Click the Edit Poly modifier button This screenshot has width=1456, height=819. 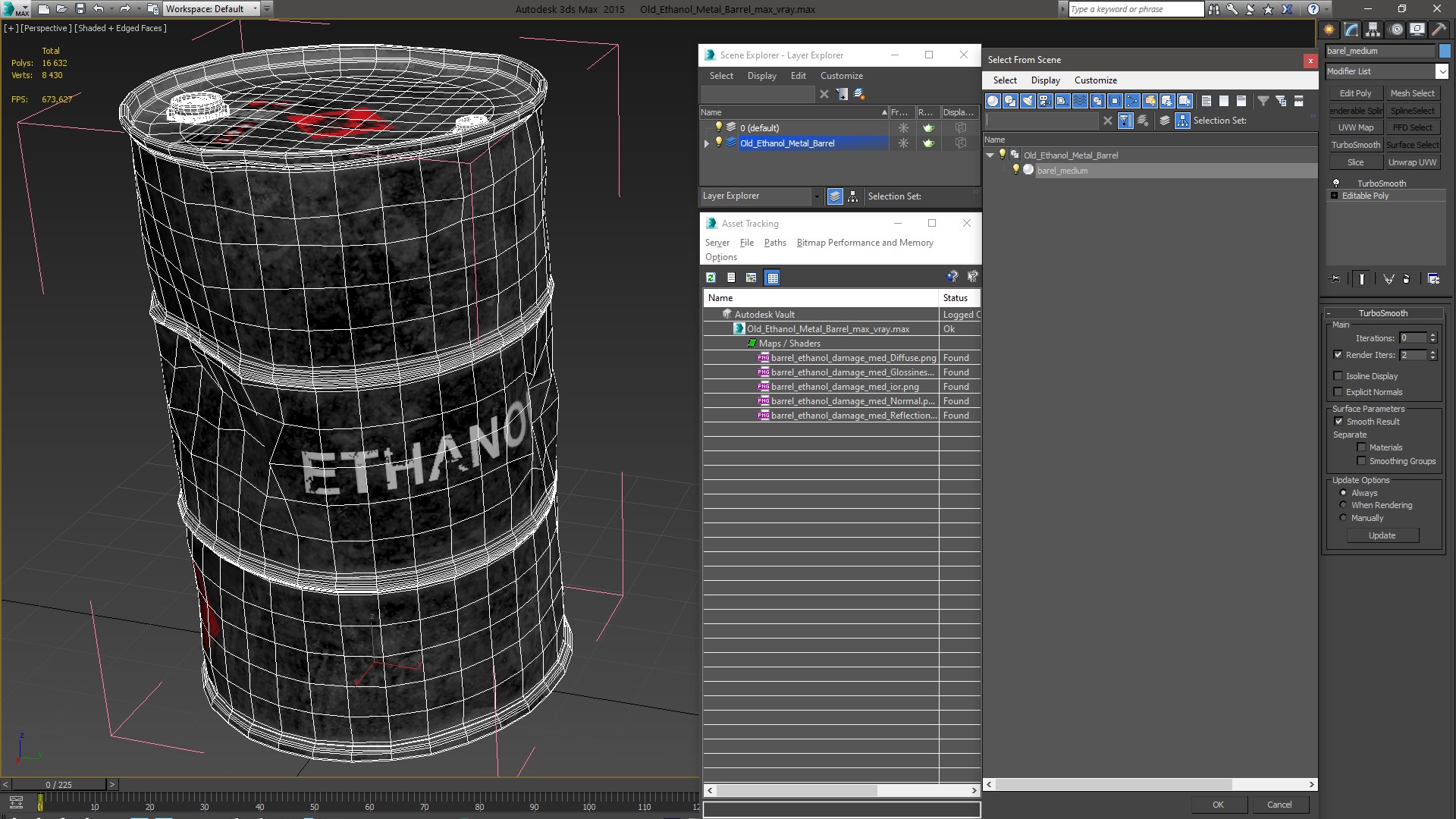(x=1355, y=93)
